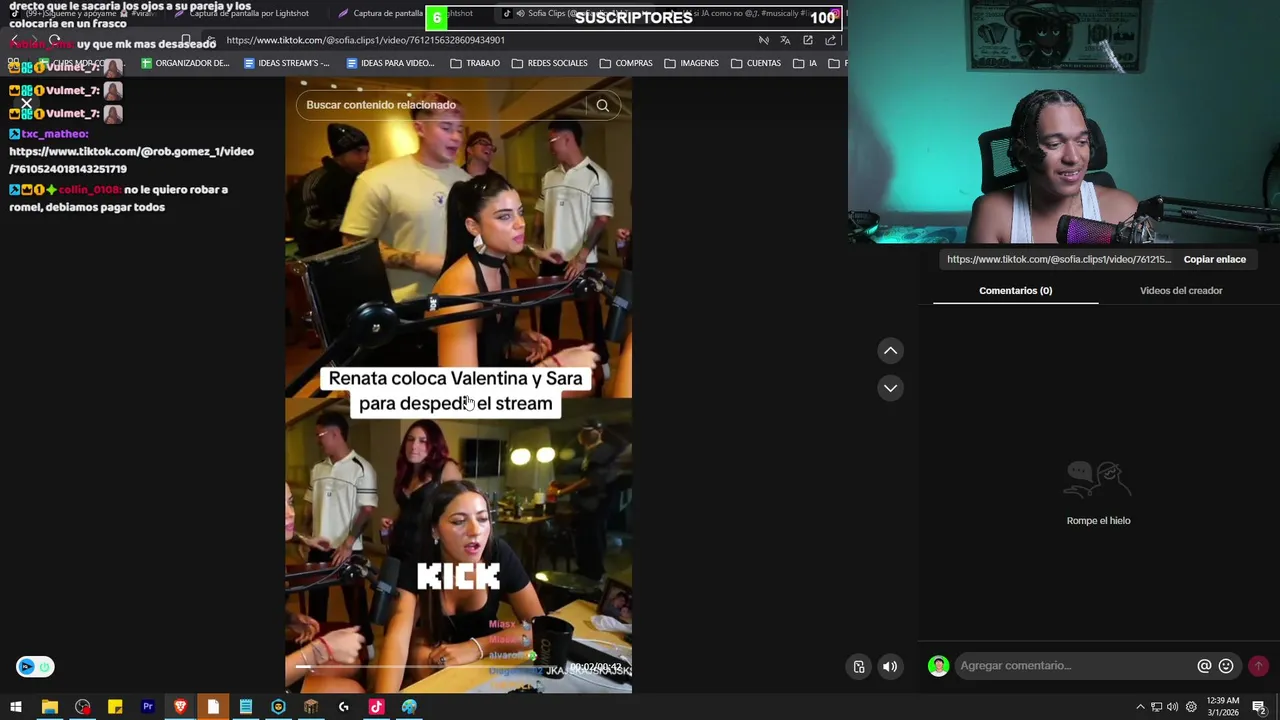Open the rob.gomez_1 TikTok link in chat
The image size is (1280, 720).
(x=131, y=160)
